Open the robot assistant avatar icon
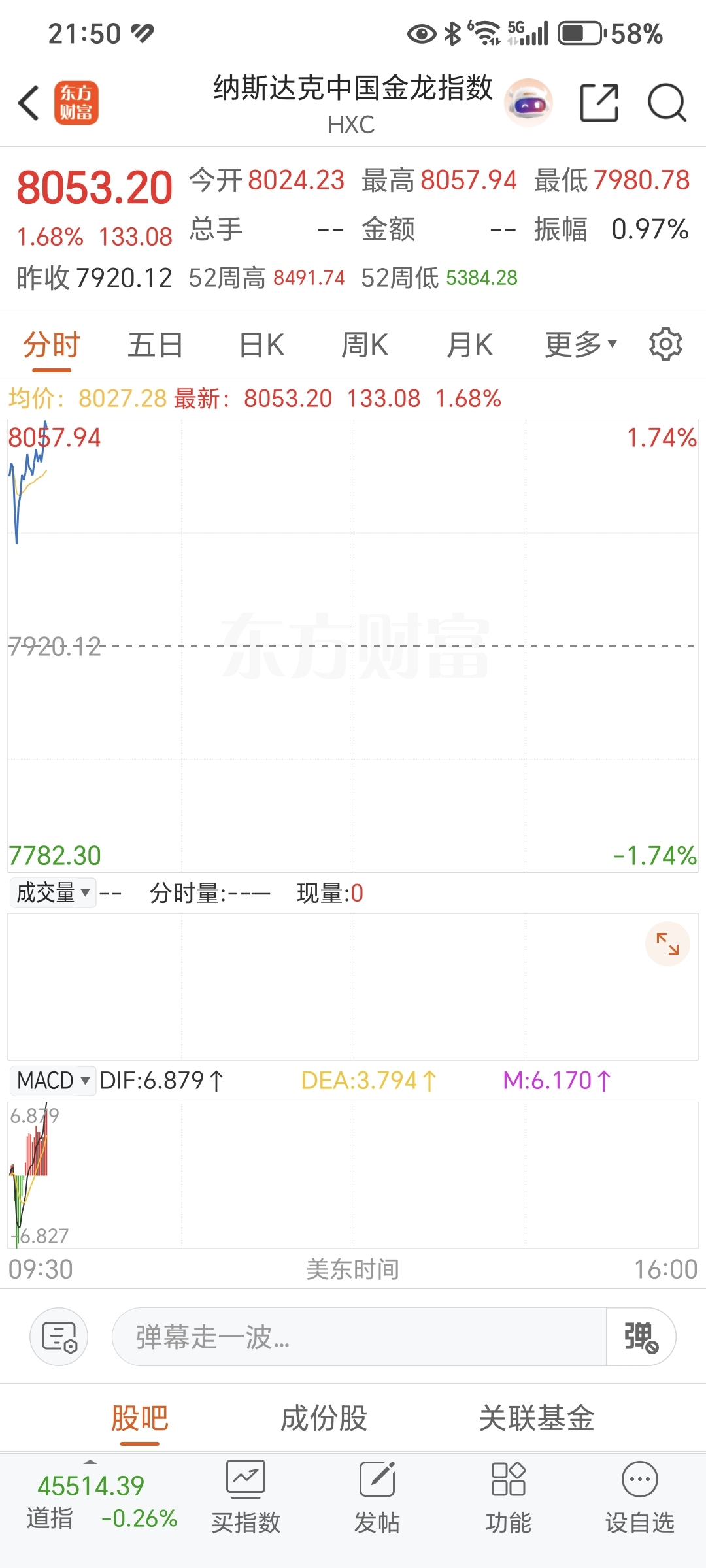706x1568 pixels. 528,103
